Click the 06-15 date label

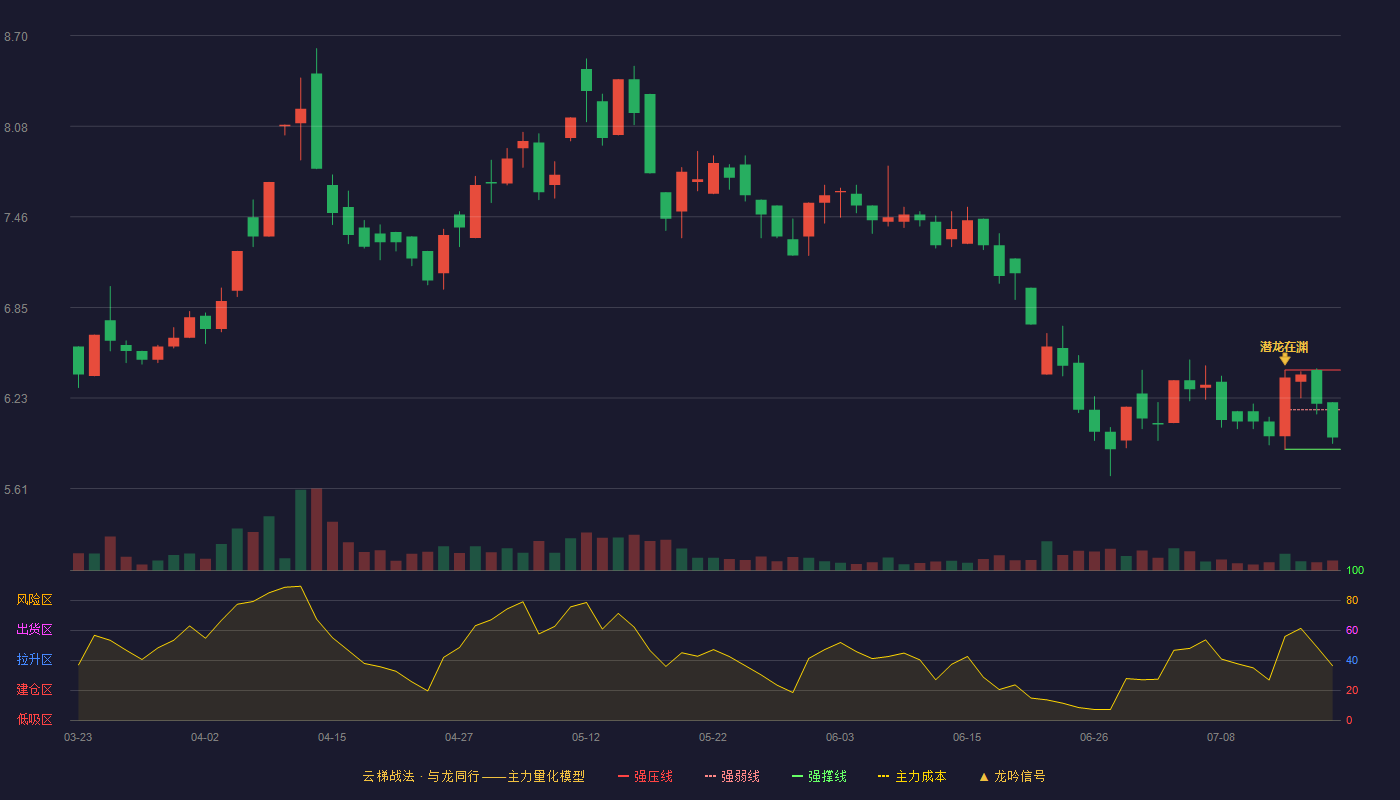click(x=967, y=737)
